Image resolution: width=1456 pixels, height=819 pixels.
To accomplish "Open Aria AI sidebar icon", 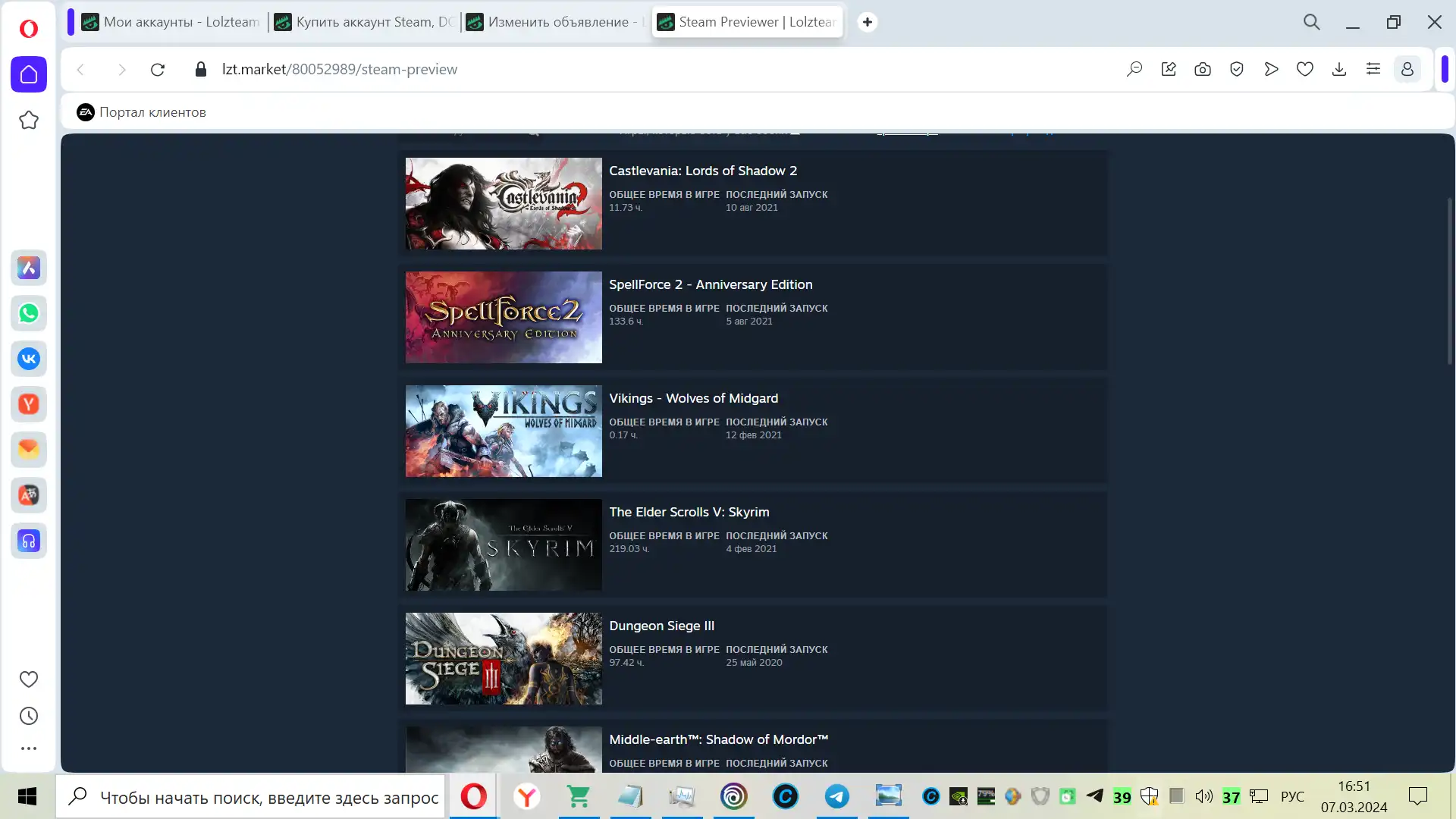I will (29, 268).
